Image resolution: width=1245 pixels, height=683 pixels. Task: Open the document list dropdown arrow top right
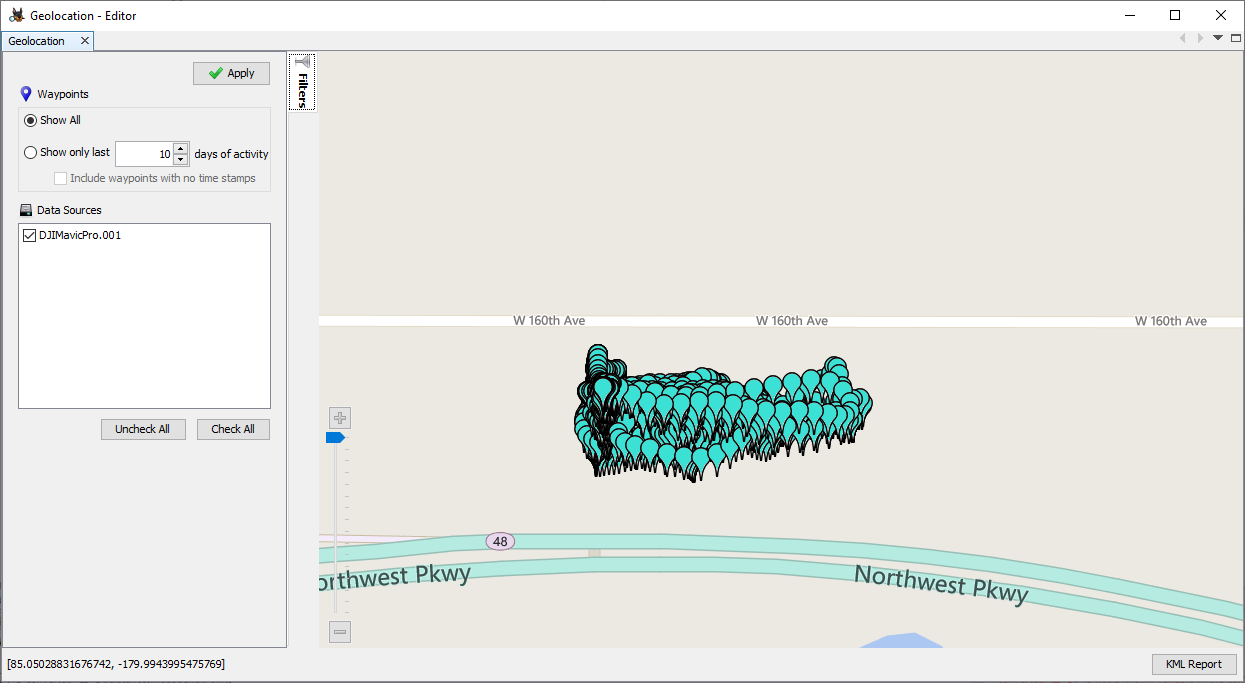click(x=1217, y=37)
